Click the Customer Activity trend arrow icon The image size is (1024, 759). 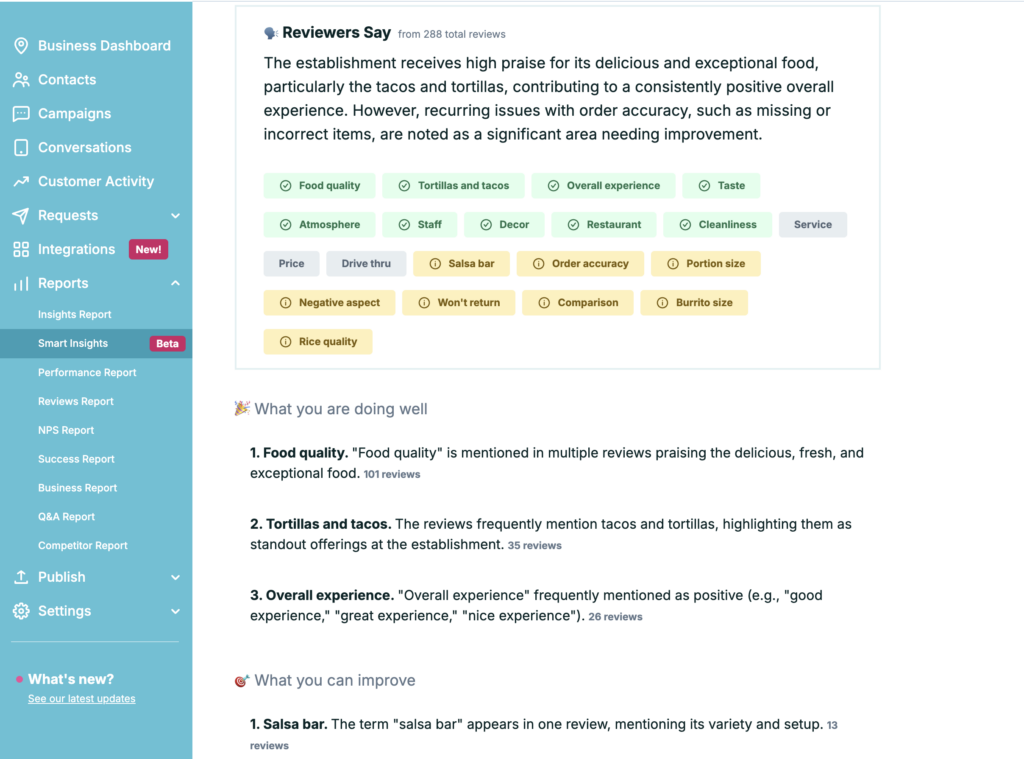21,182
